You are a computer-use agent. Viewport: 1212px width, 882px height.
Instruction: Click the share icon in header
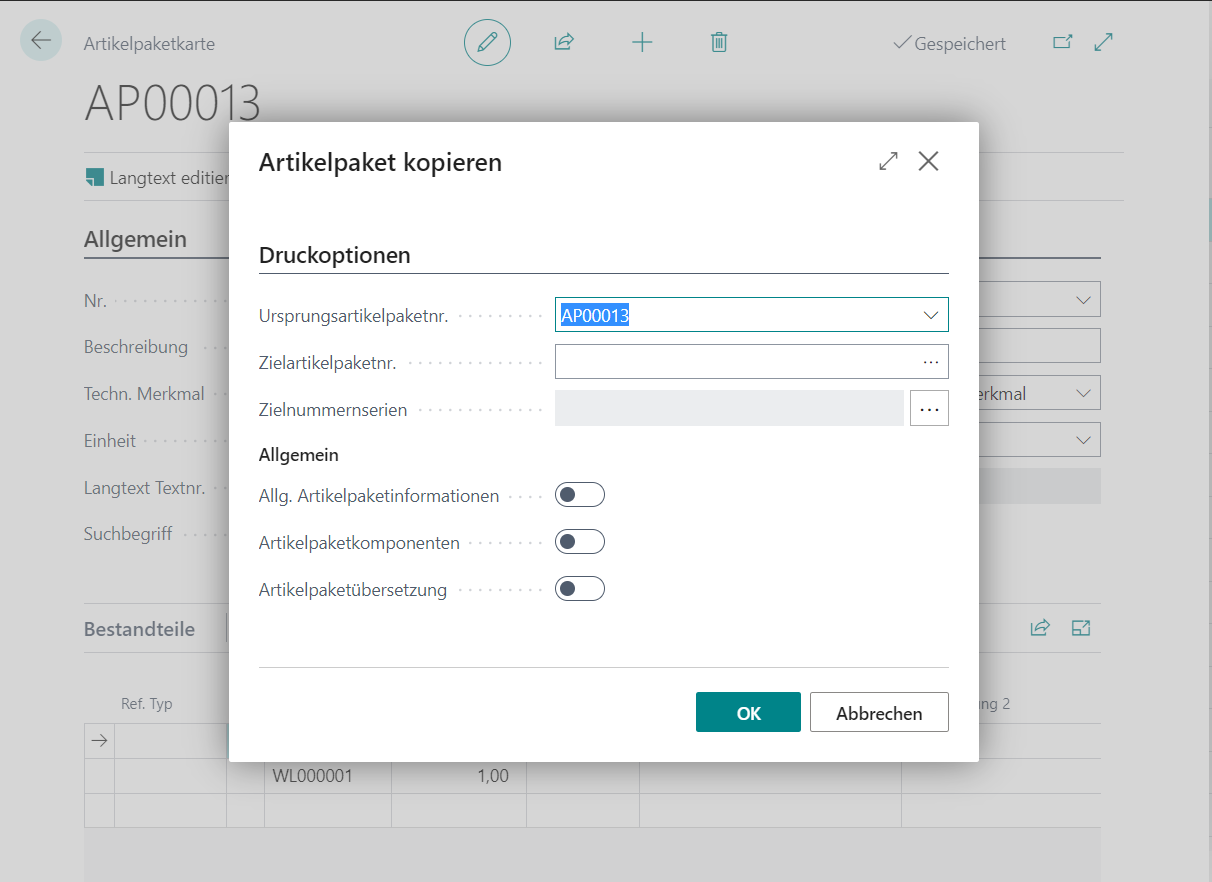point(564,42)
